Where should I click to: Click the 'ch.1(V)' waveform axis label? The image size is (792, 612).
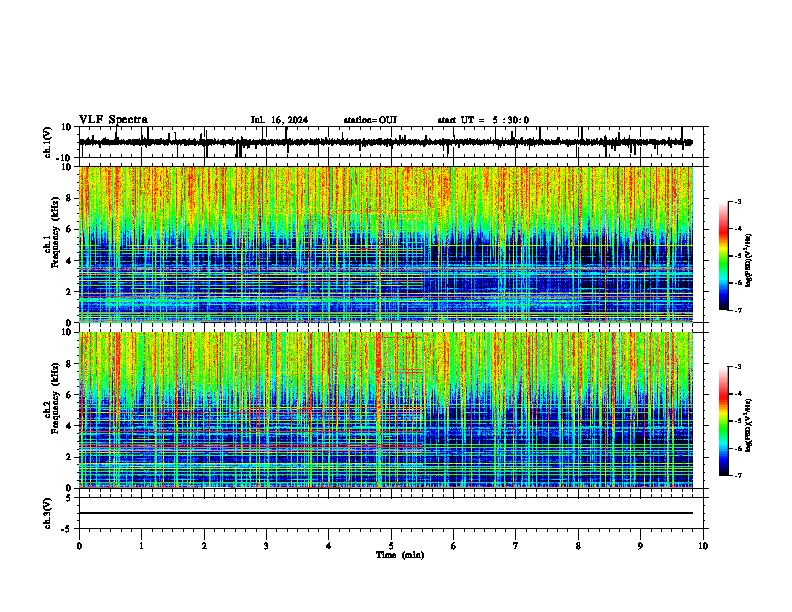[x=49, y=142]
